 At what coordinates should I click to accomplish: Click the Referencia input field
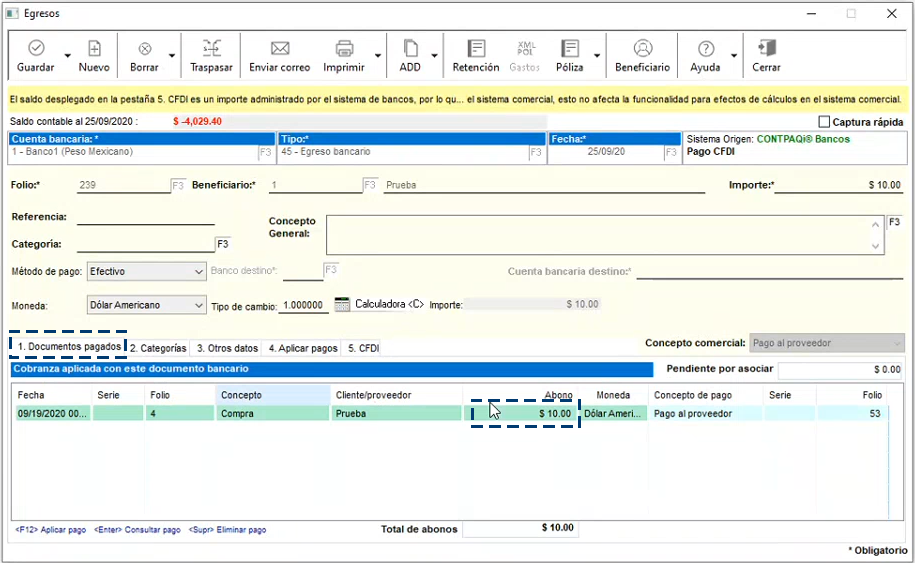145,217
